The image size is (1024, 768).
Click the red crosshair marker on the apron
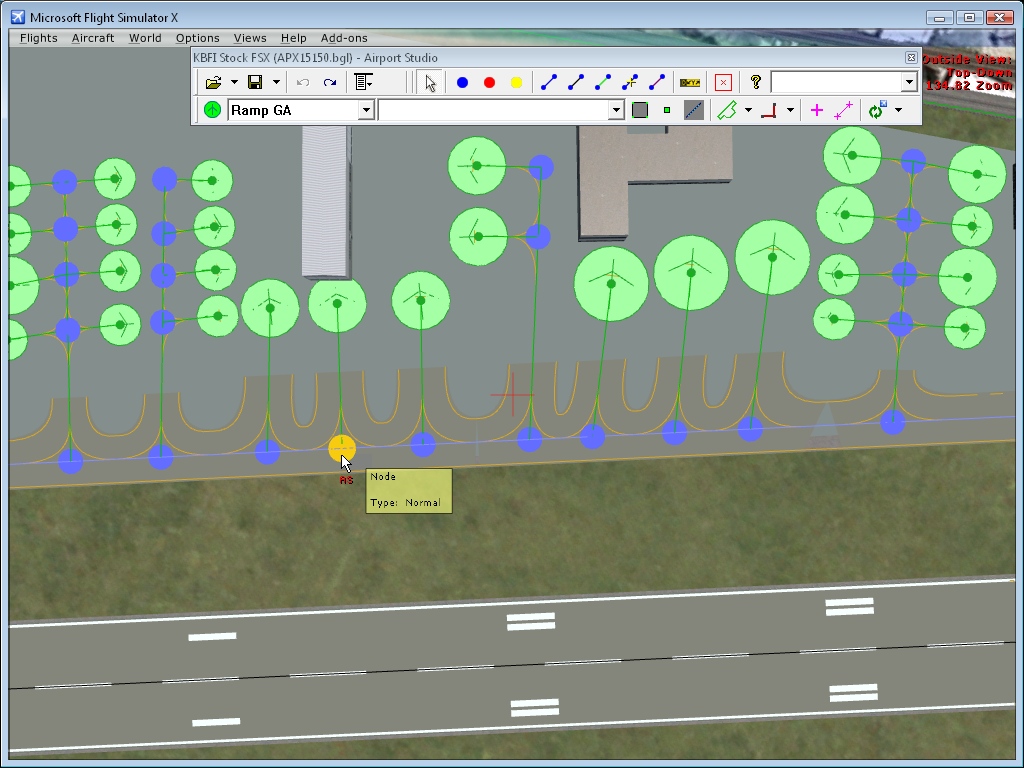click(513, 394)
